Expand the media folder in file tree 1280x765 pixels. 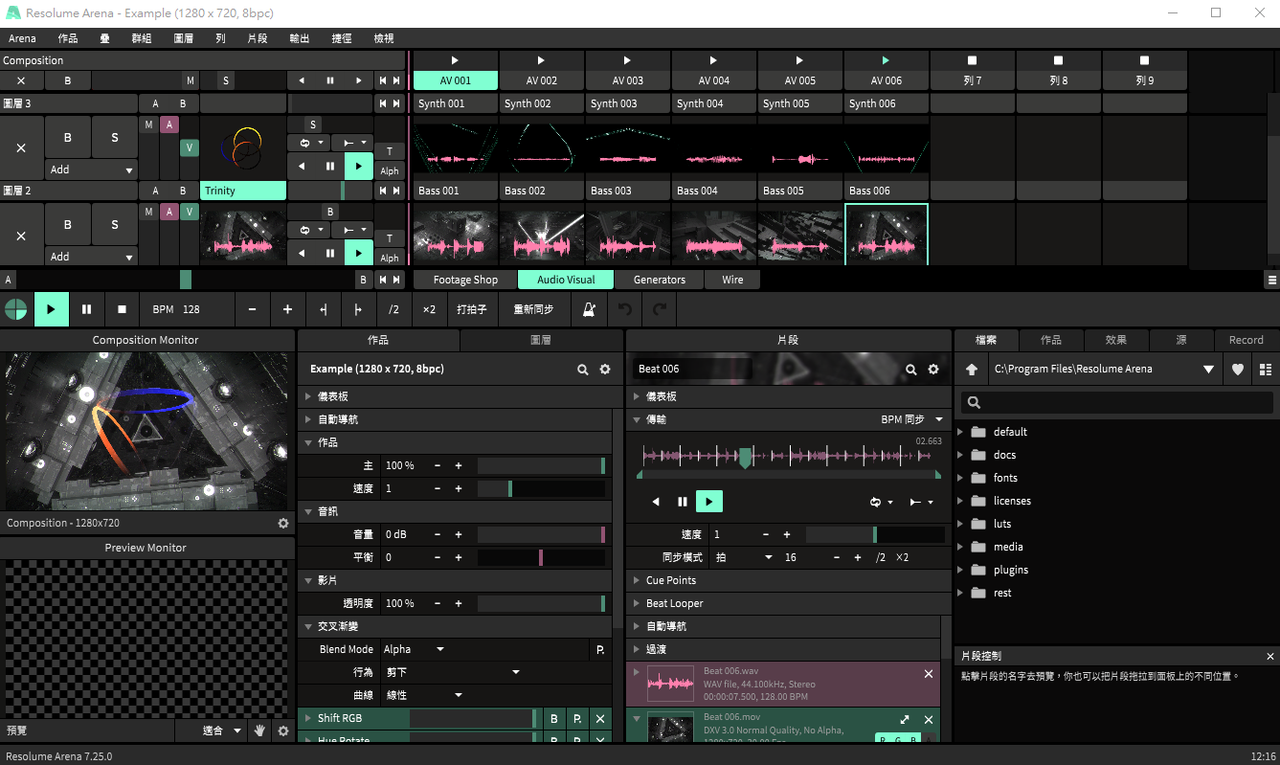(961, 547)
